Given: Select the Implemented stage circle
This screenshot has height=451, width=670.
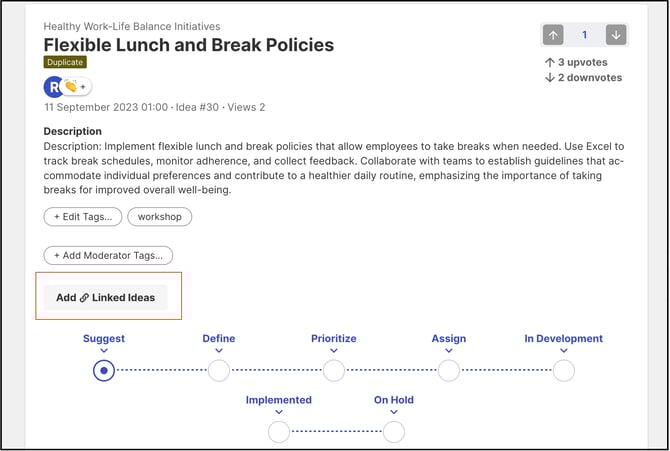Looking at the screenshot, I should [x=279, y=432].
